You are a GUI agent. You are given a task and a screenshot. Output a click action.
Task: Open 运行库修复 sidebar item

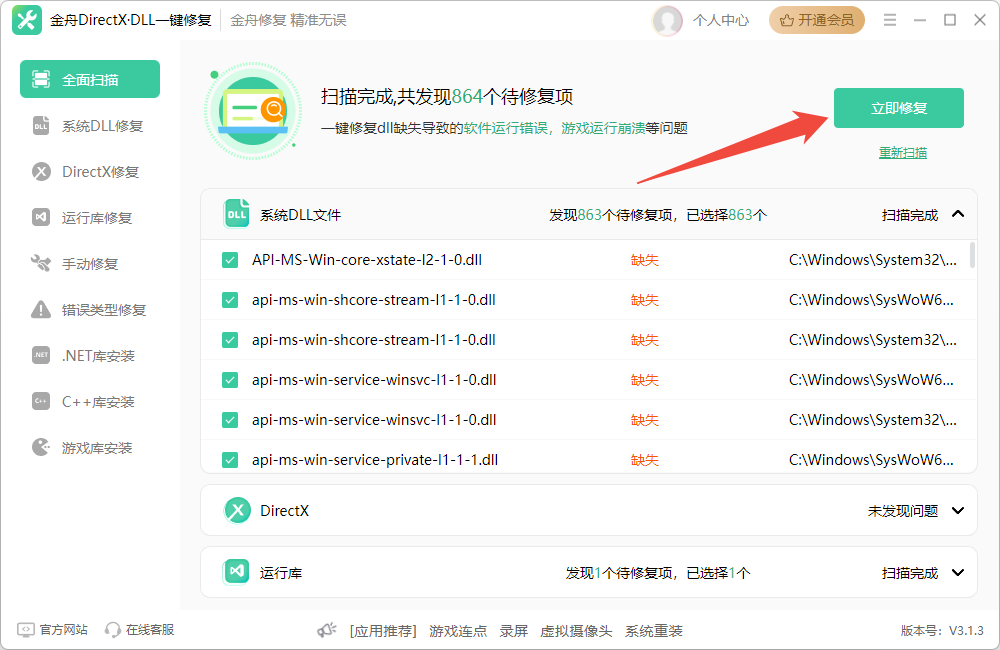pos(90,218)
